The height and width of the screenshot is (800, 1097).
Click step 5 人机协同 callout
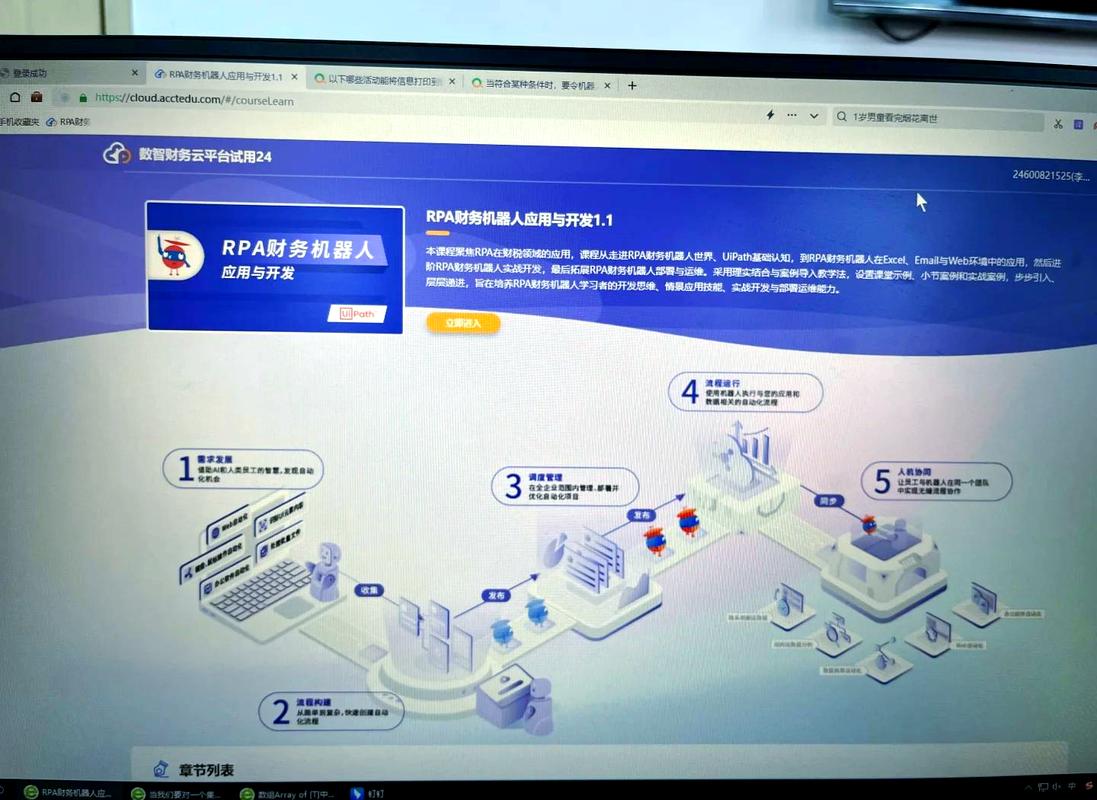pyautogui.click(x=936, y=481)
